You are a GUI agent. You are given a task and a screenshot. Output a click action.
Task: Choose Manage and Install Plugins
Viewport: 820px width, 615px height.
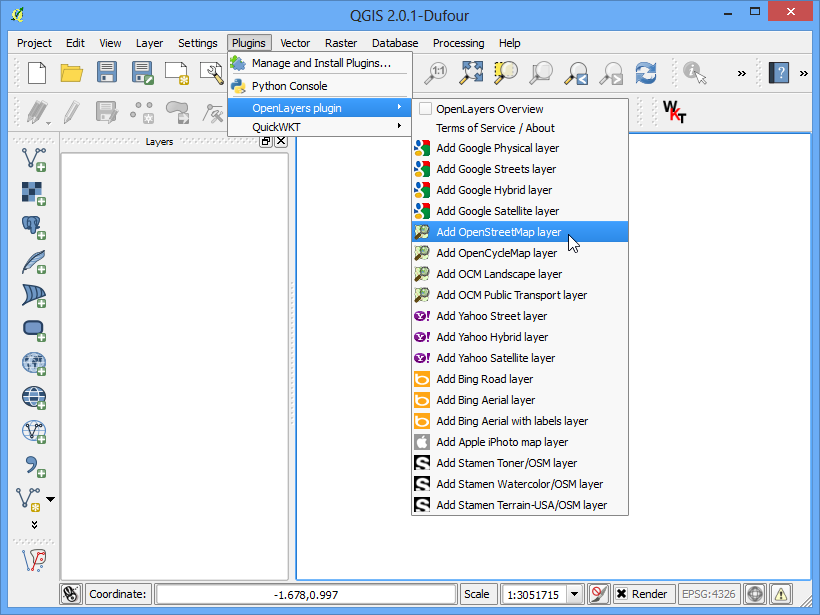coord(320,63)
